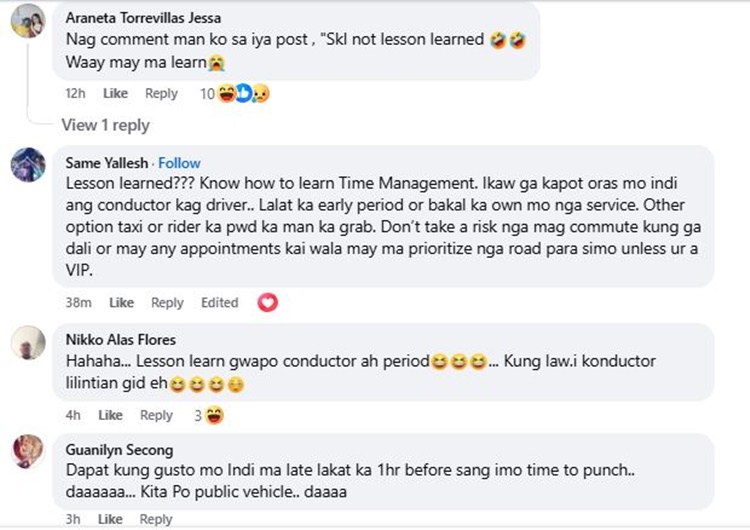Screen dimensions: 750x530
Task: Expand View 1 reply thread
Action: point(105,125)
